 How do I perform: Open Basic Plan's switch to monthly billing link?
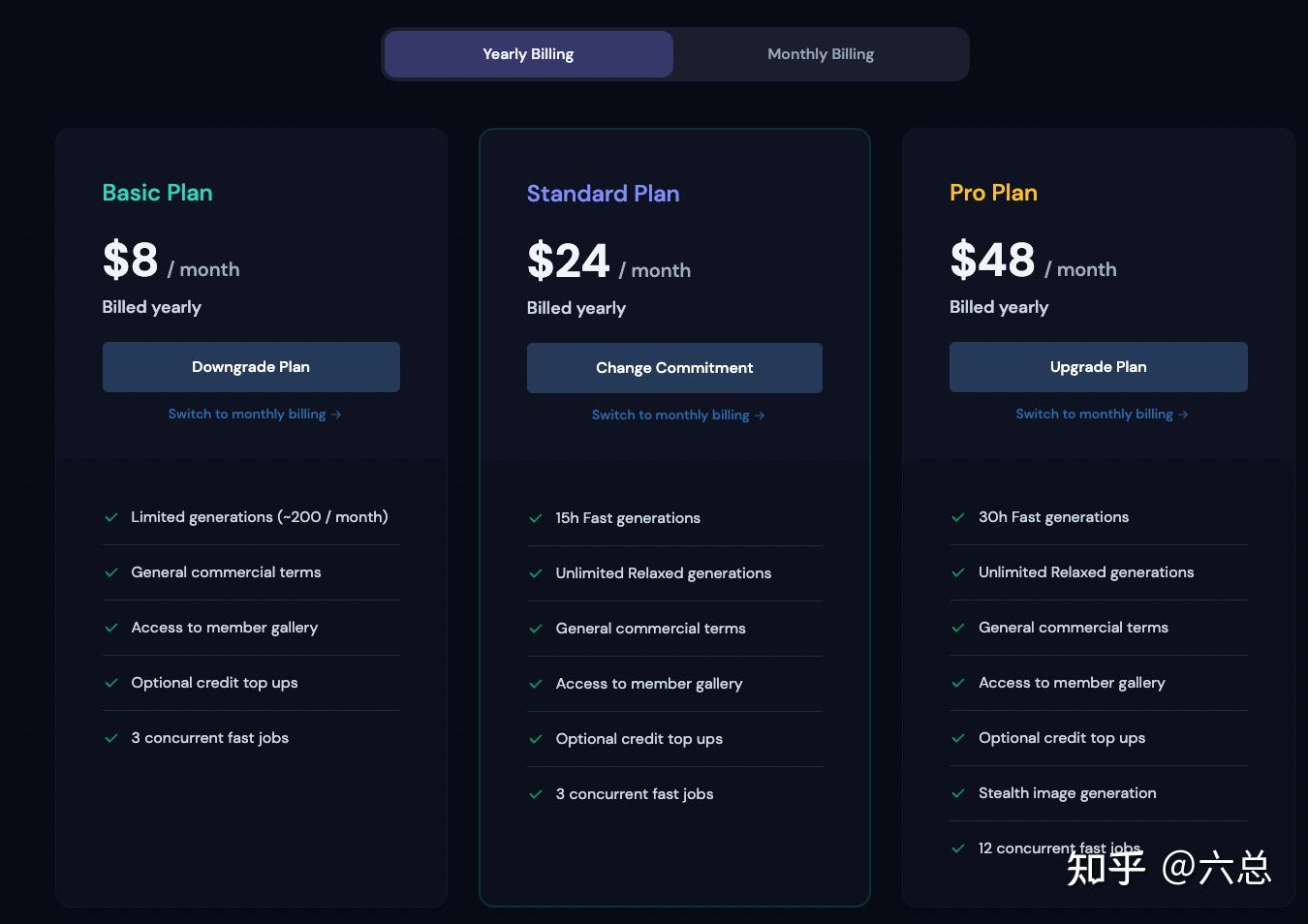(254, 415)
